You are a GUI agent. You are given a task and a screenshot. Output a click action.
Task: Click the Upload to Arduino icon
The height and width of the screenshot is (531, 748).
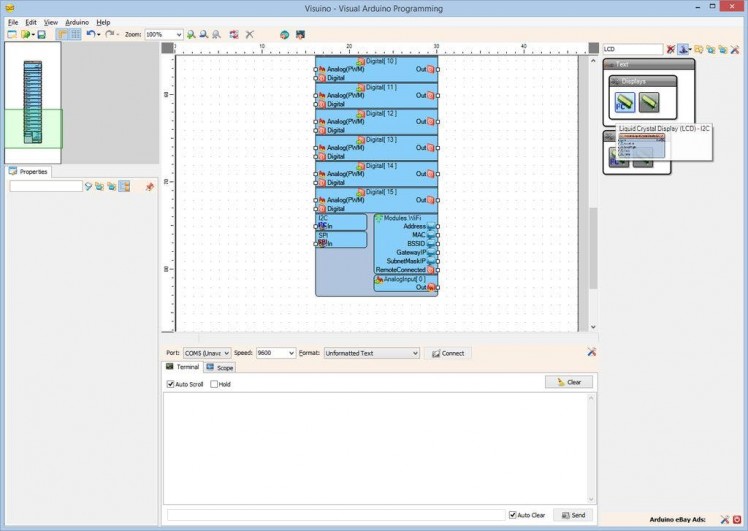point(299,34)
